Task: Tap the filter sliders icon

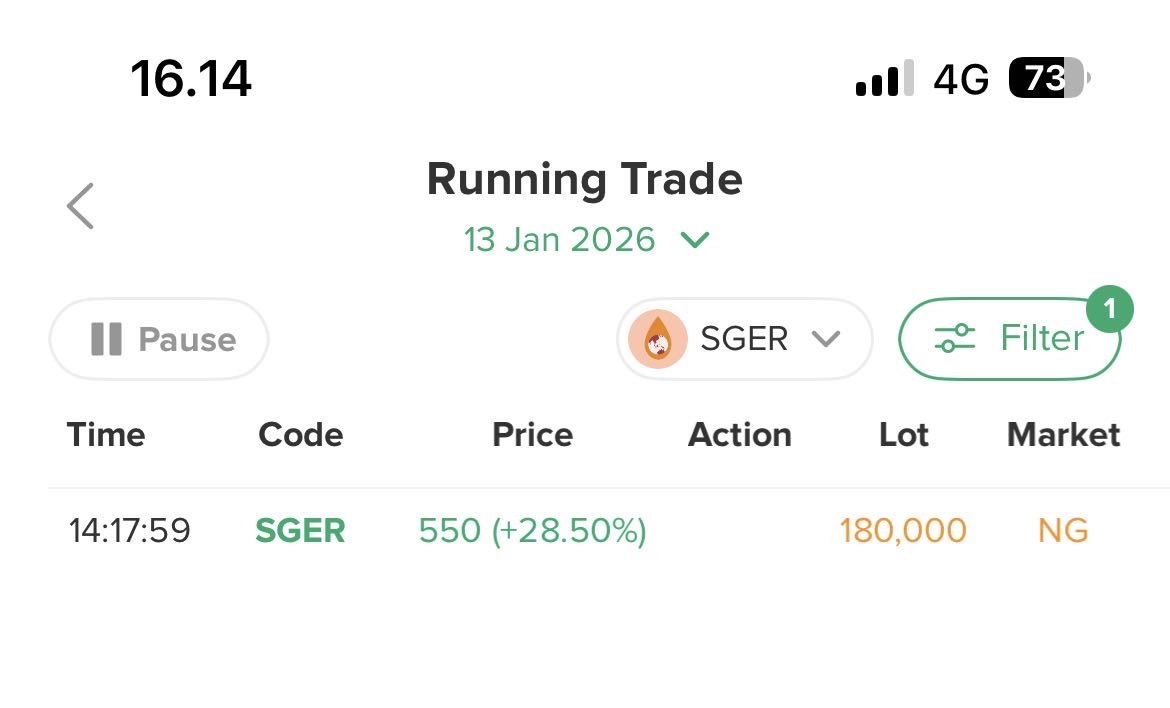Action: click(955, 338)
